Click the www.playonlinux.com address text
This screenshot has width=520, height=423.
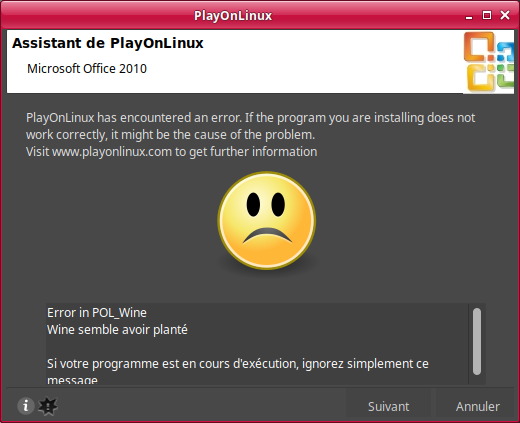click(x=112, y=152)
